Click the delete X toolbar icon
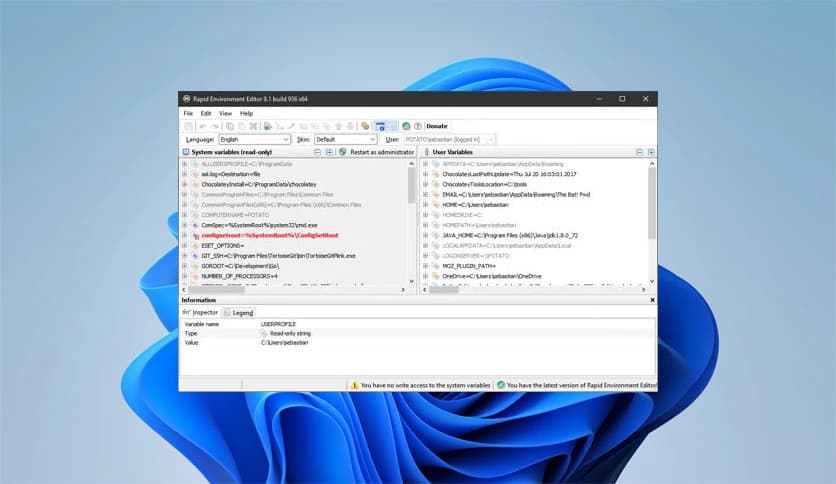This screenshot has height=484, width=836. (253, 126)
